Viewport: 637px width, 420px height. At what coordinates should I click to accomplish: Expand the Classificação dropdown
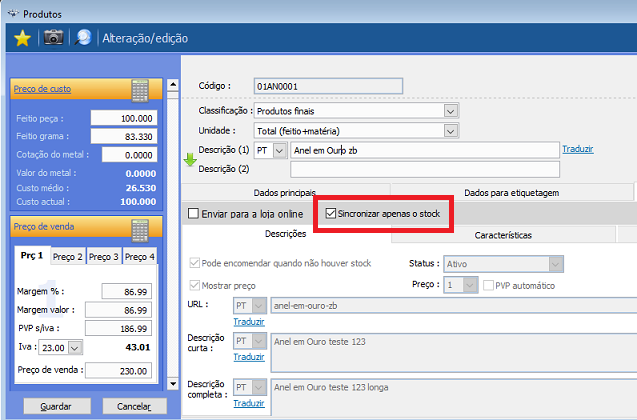450,111
